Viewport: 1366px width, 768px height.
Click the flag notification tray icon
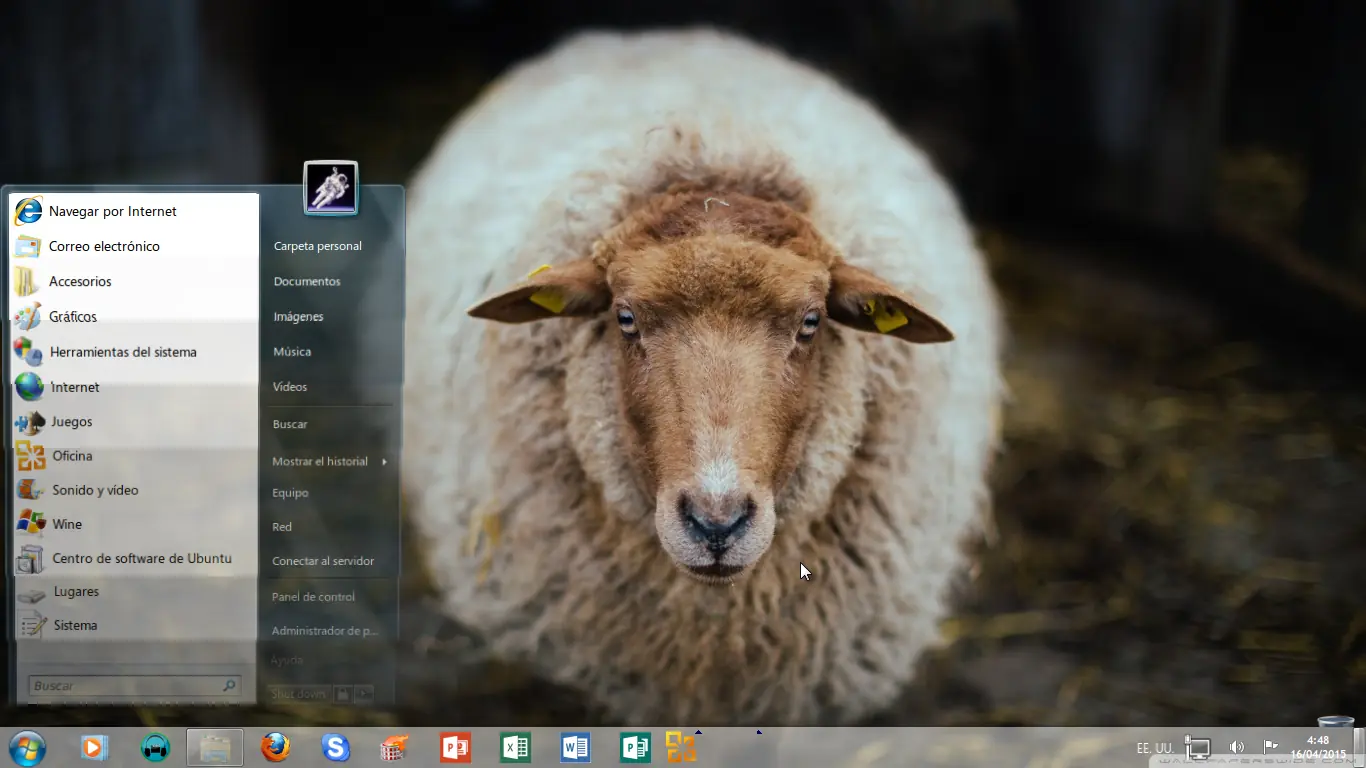1271,747
